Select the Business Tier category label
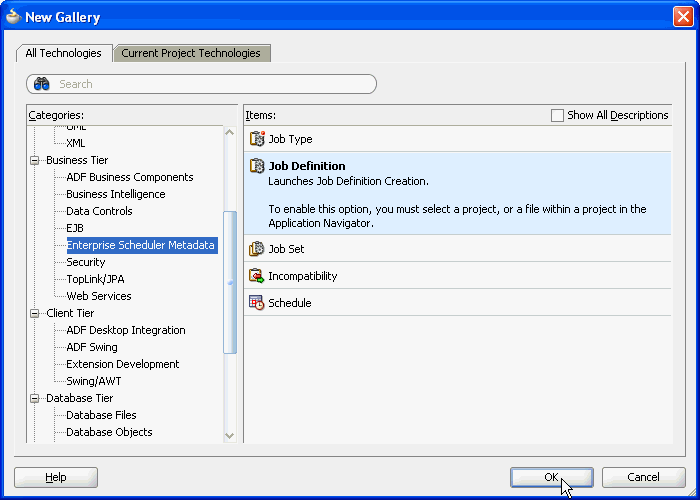Image resolution: width=700 pixels, height=500 pixels. coord(77,160)
